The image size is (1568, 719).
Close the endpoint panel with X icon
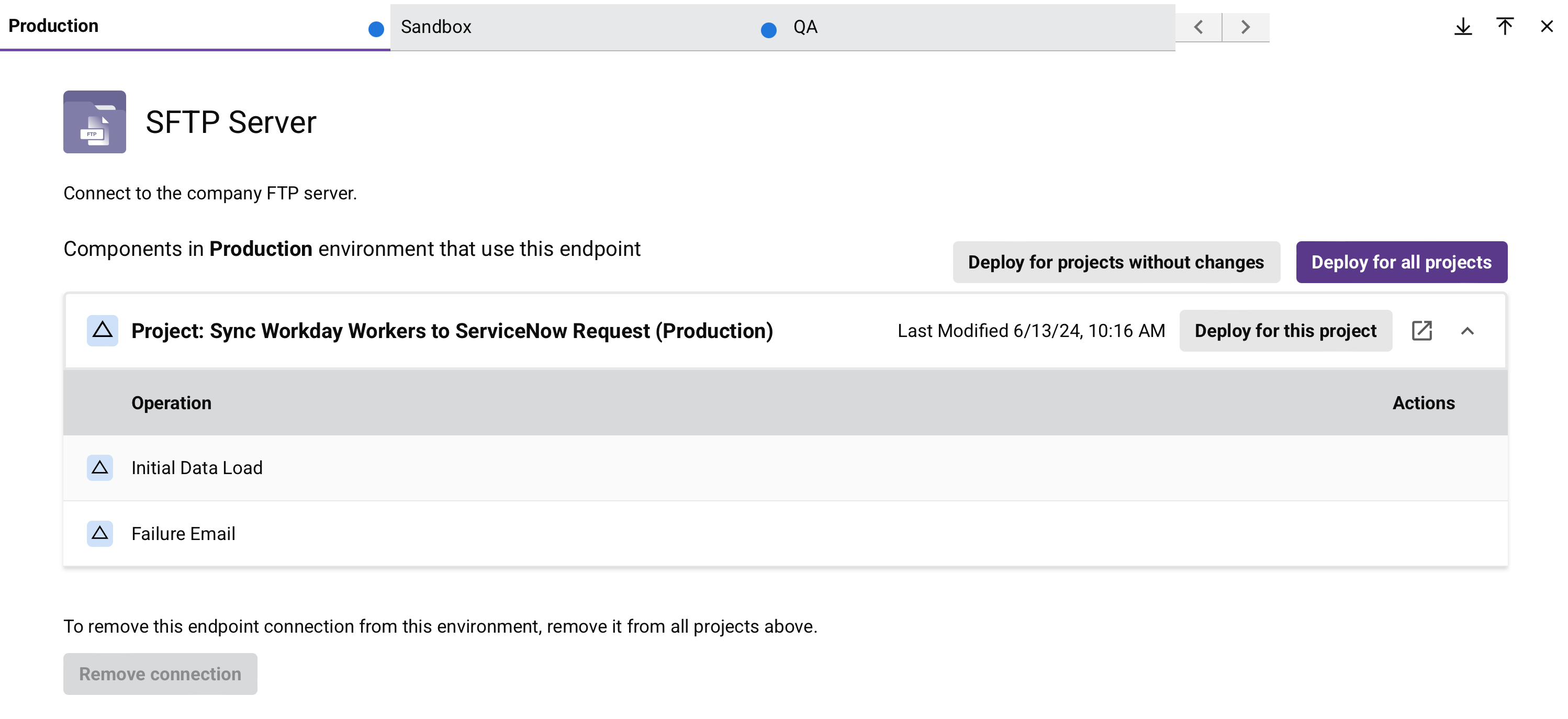1547,27
